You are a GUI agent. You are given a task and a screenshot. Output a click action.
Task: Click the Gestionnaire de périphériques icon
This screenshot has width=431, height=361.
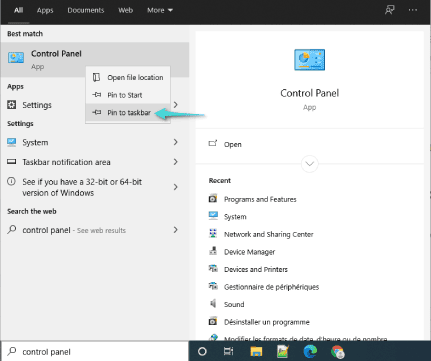click(x=213, y=286)
